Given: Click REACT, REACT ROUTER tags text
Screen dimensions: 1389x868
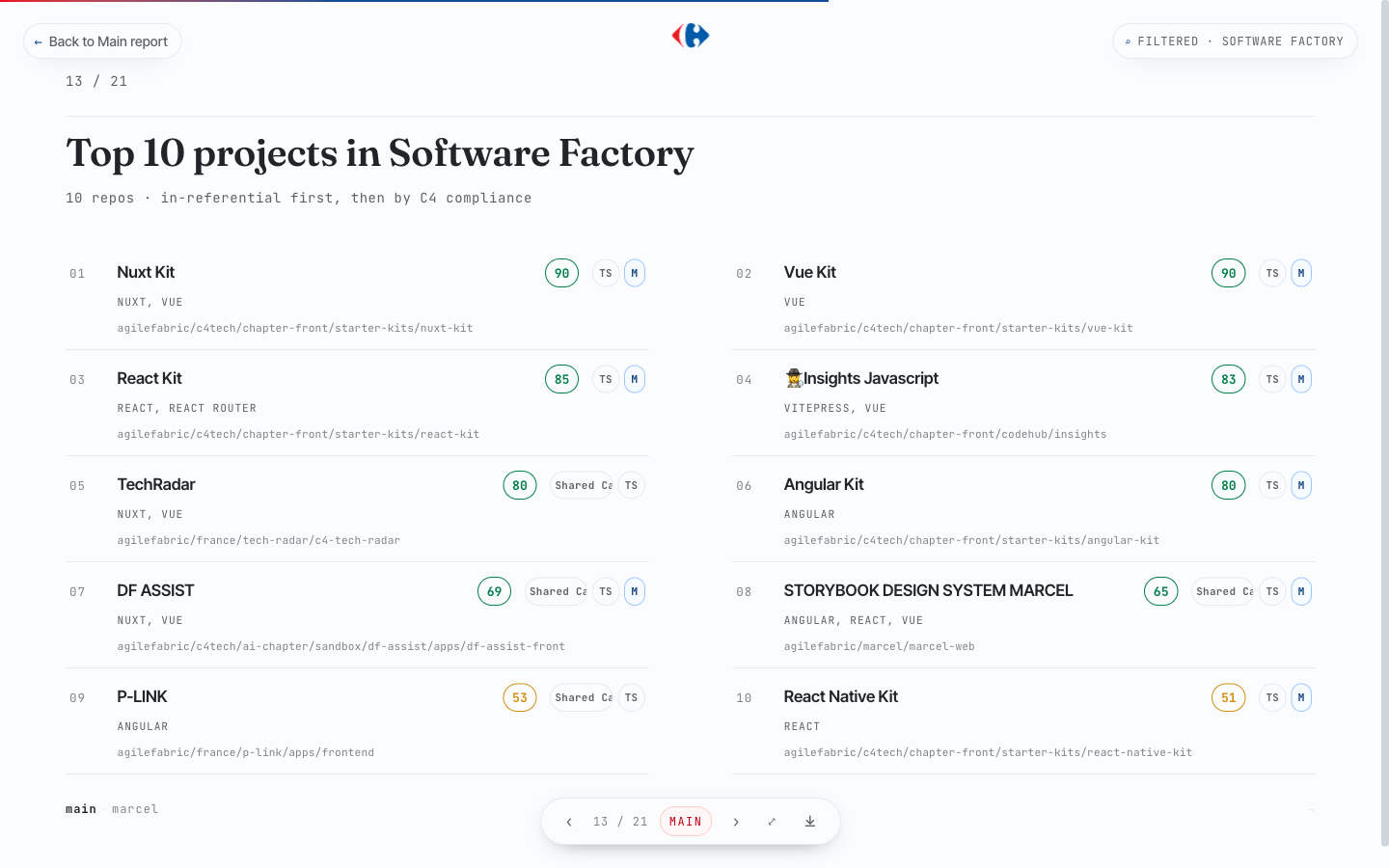Looking at the screenshot, I should (187, 408).
